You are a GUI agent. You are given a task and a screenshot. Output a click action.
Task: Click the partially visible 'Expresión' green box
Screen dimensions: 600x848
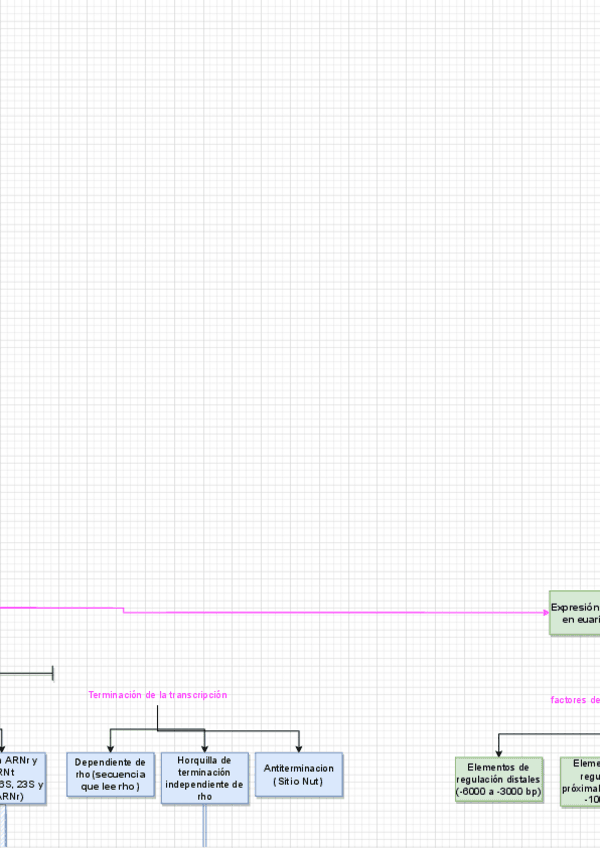point(574,612)
